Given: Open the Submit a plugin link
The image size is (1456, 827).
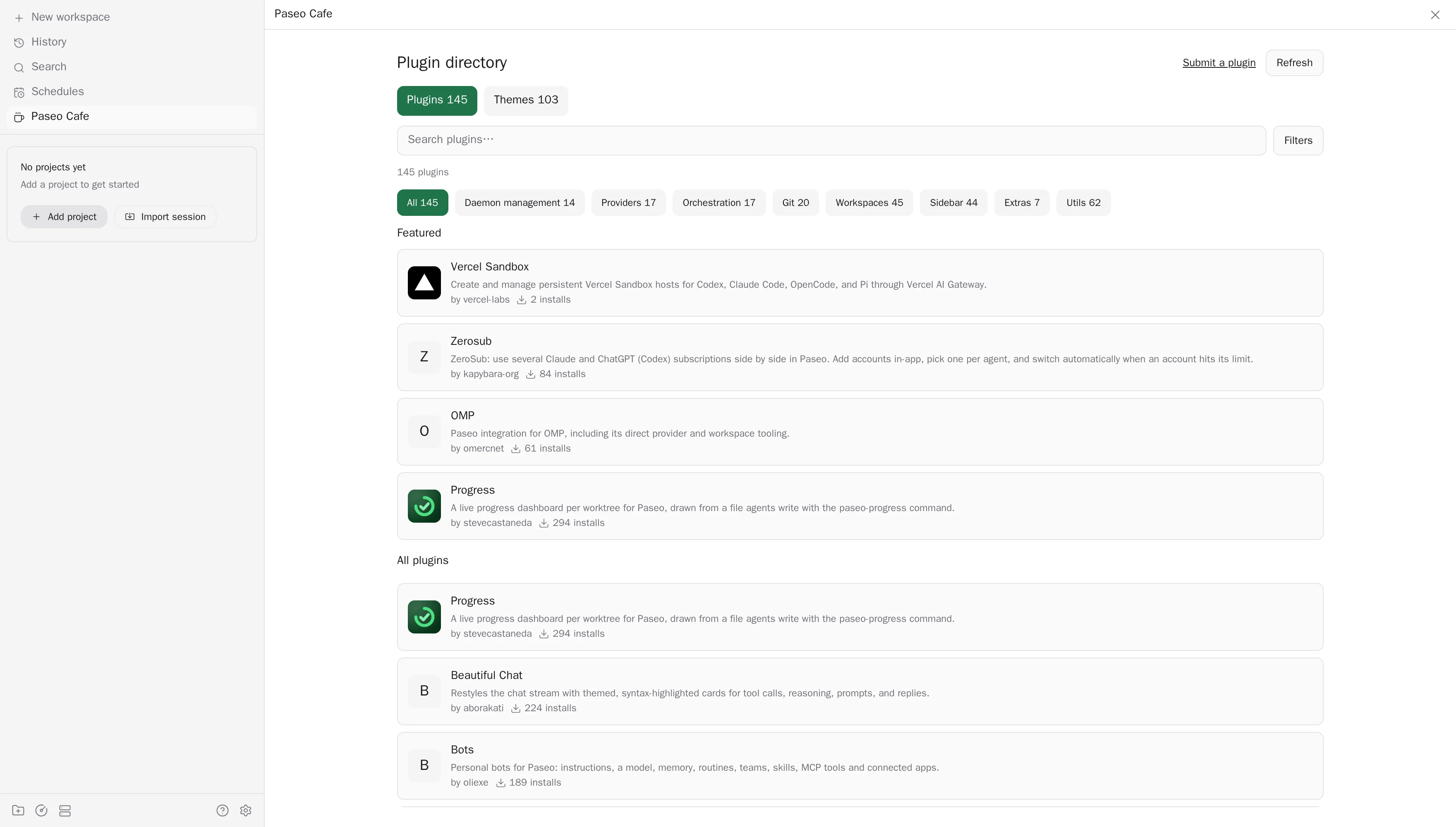Looking at the screenshot, I should (1219, 62).
